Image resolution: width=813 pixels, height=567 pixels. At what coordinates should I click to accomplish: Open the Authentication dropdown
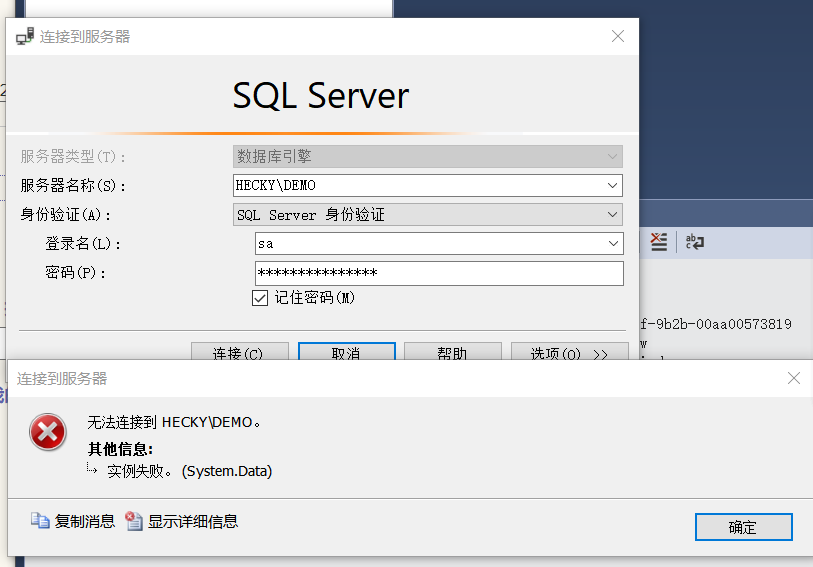(428, 215)
